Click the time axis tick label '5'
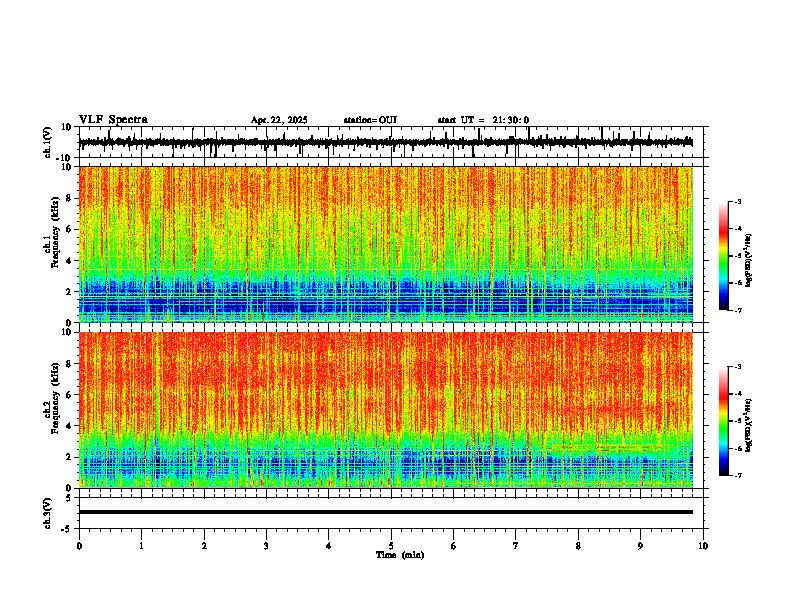Image resolution: width=792 pixels, height=612 pixels. (x=391, y=546)
